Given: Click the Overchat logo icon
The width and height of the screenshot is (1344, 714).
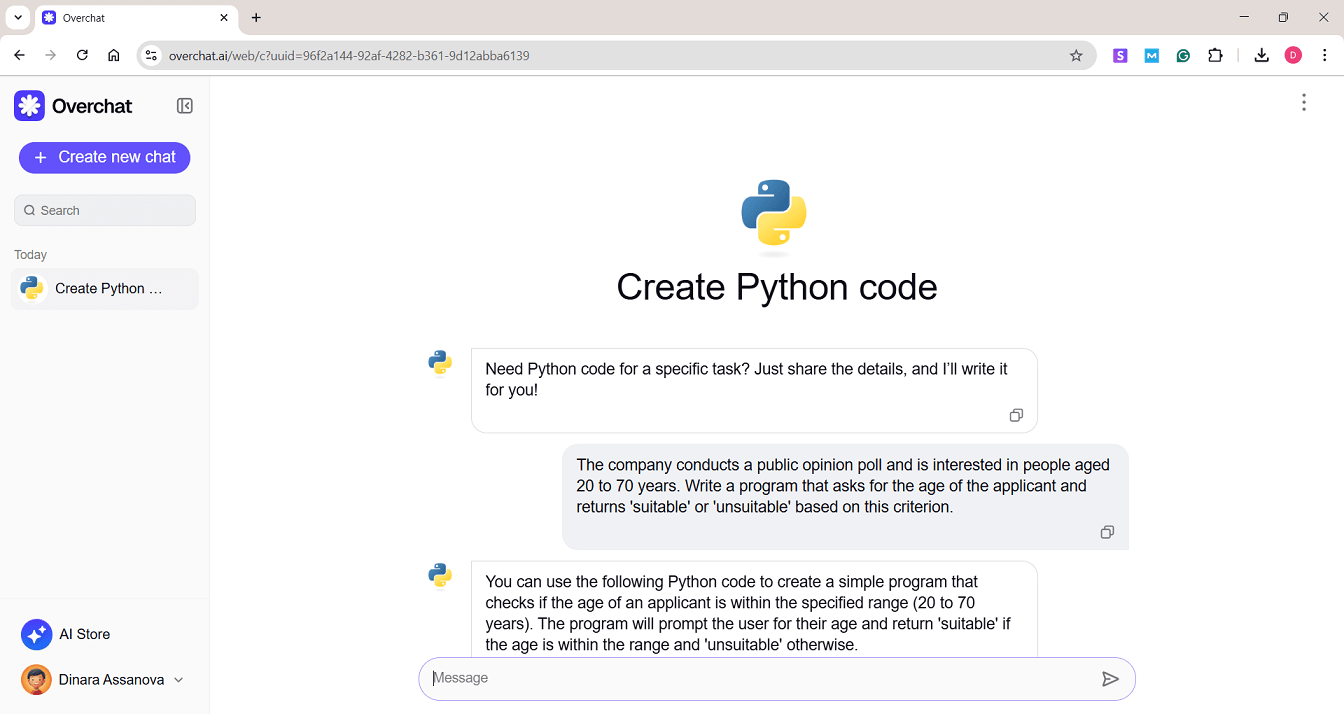Looking at the screenshot, I should pyautogui.click(x=29, y=106).
